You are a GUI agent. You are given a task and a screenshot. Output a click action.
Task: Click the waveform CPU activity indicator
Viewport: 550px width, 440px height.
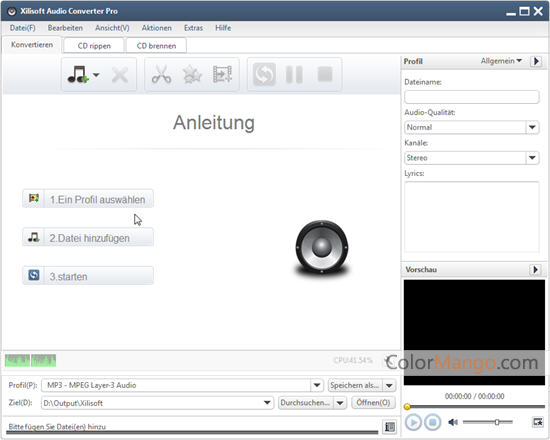click(x=31, y=360)
